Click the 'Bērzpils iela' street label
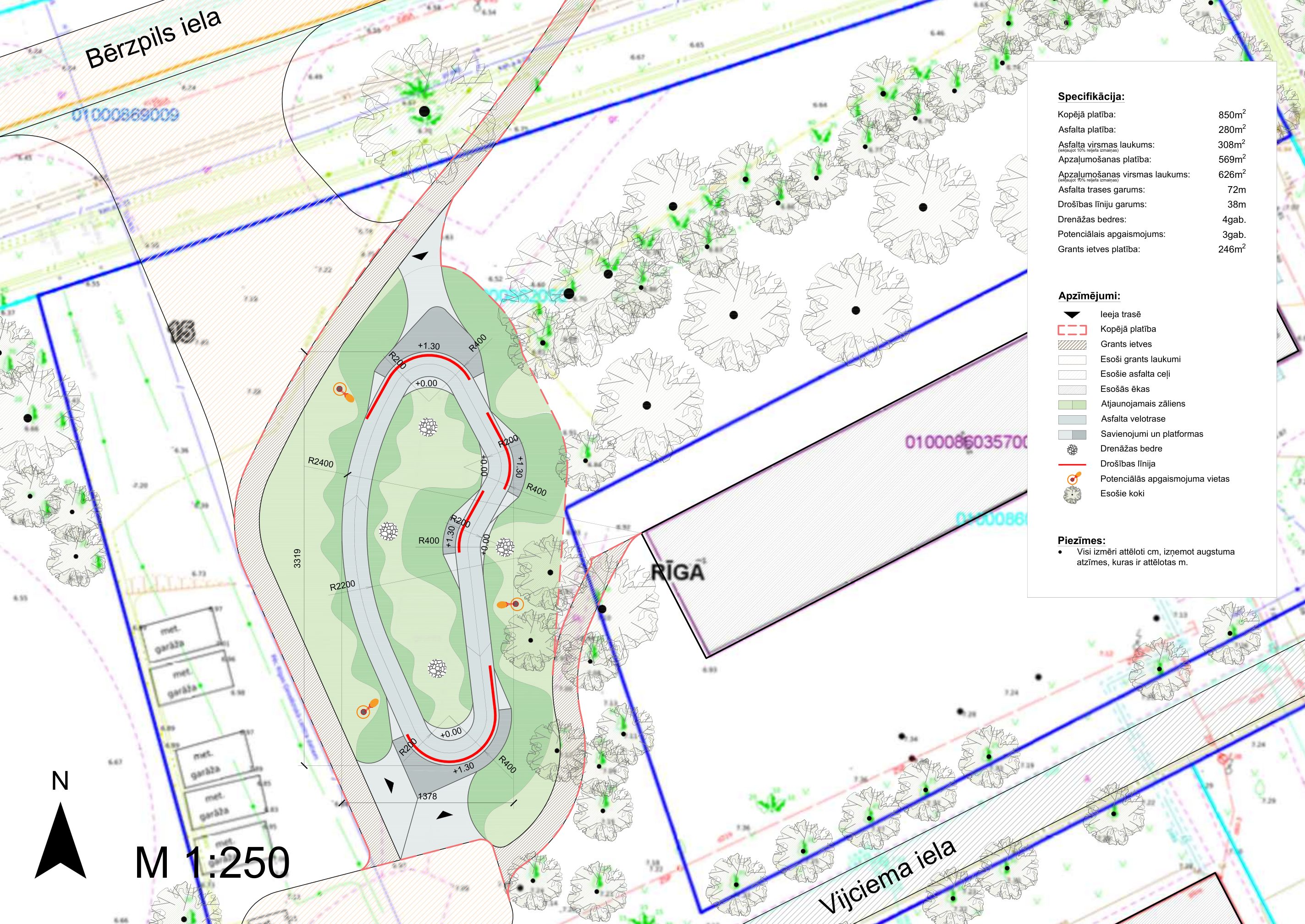The height and width of the screenshot is (924, 1305). (153, 38)
